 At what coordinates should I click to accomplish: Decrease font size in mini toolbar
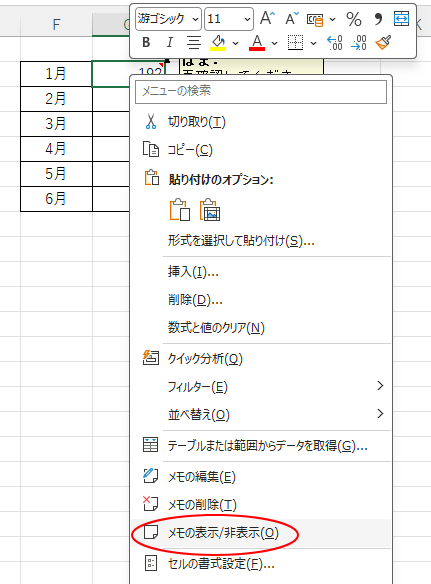coord(292,18)
